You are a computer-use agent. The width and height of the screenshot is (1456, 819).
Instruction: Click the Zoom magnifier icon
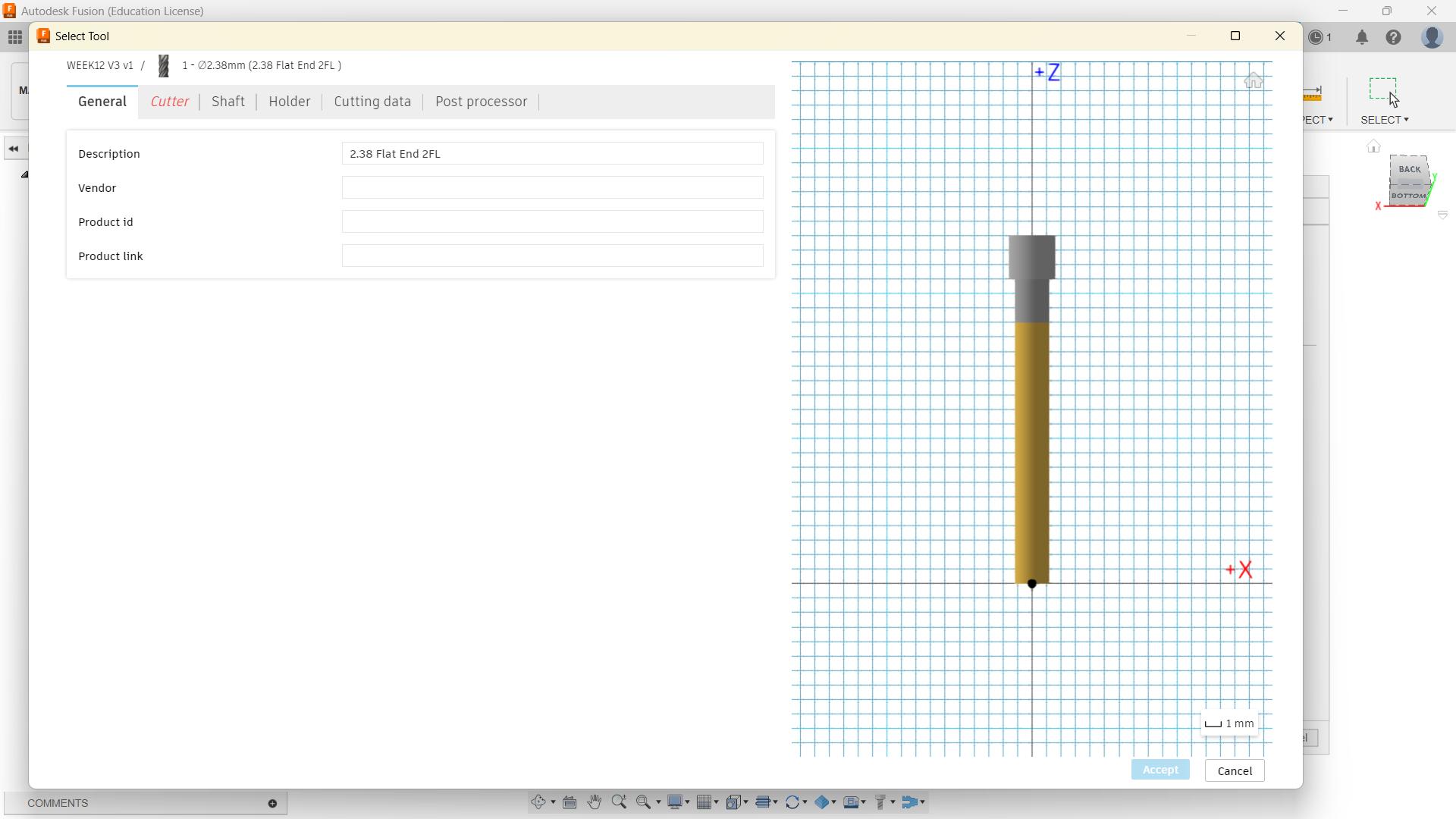click(619, 802)
